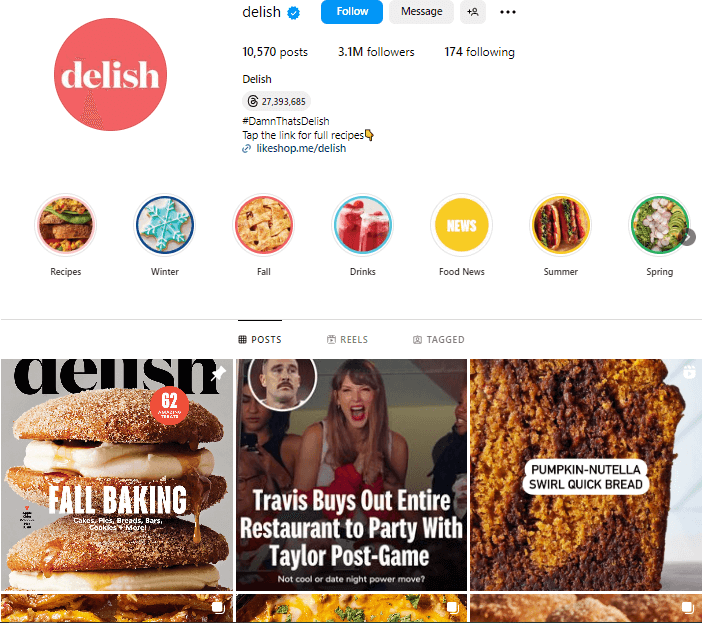Open the Threads badge 27,393,685

(276, 102)
